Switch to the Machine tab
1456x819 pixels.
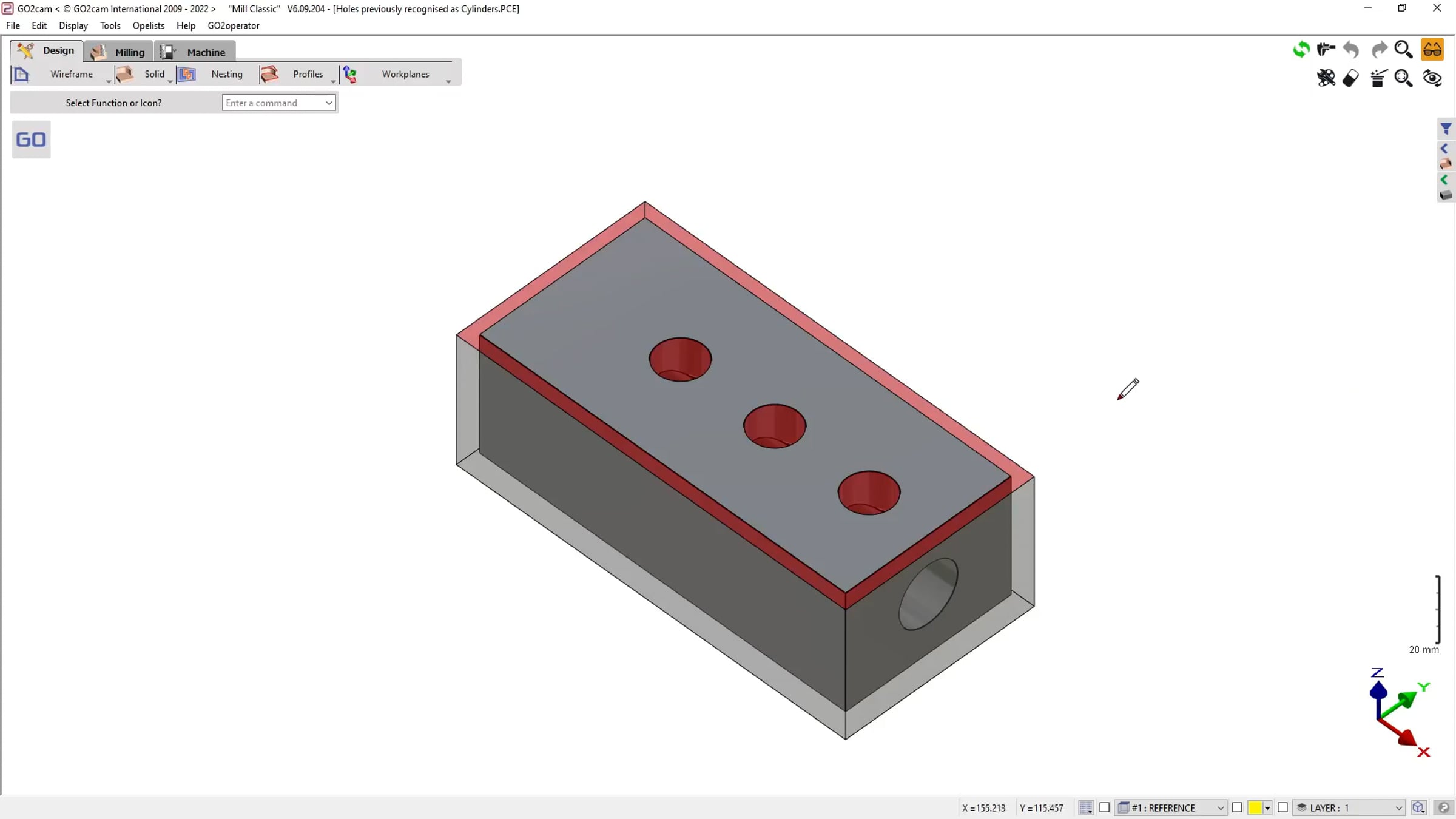pyautogui.click(x=195, y=52)
